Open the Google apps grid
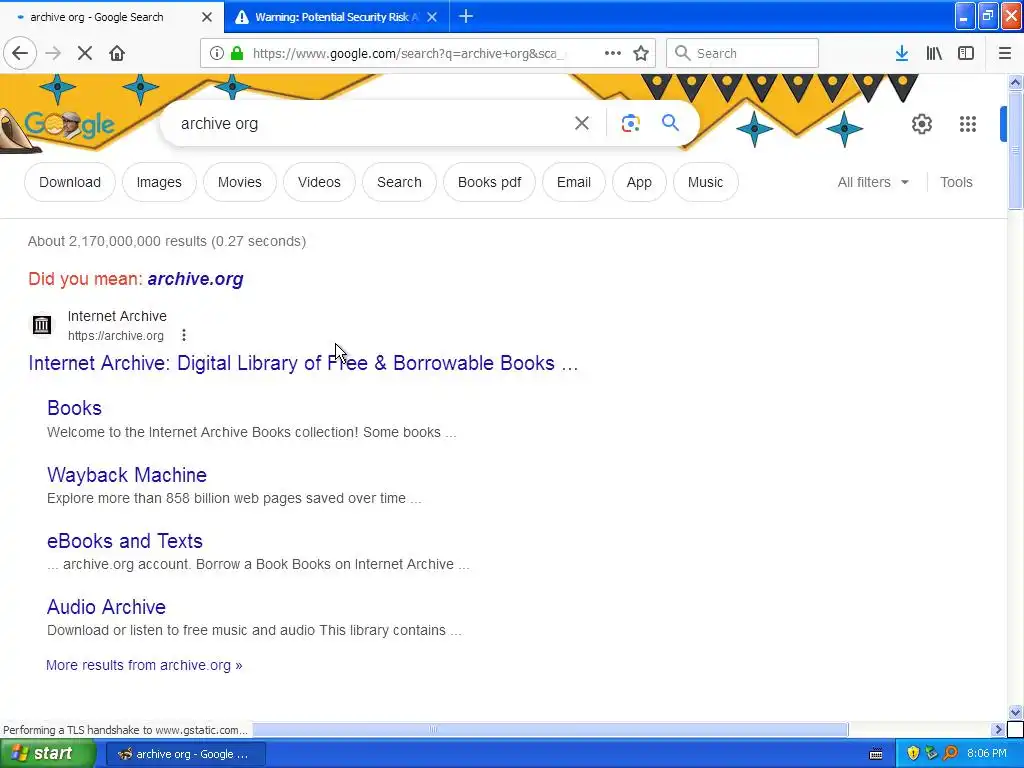This screenshot has height=768, width=1024. click(968, 123)
